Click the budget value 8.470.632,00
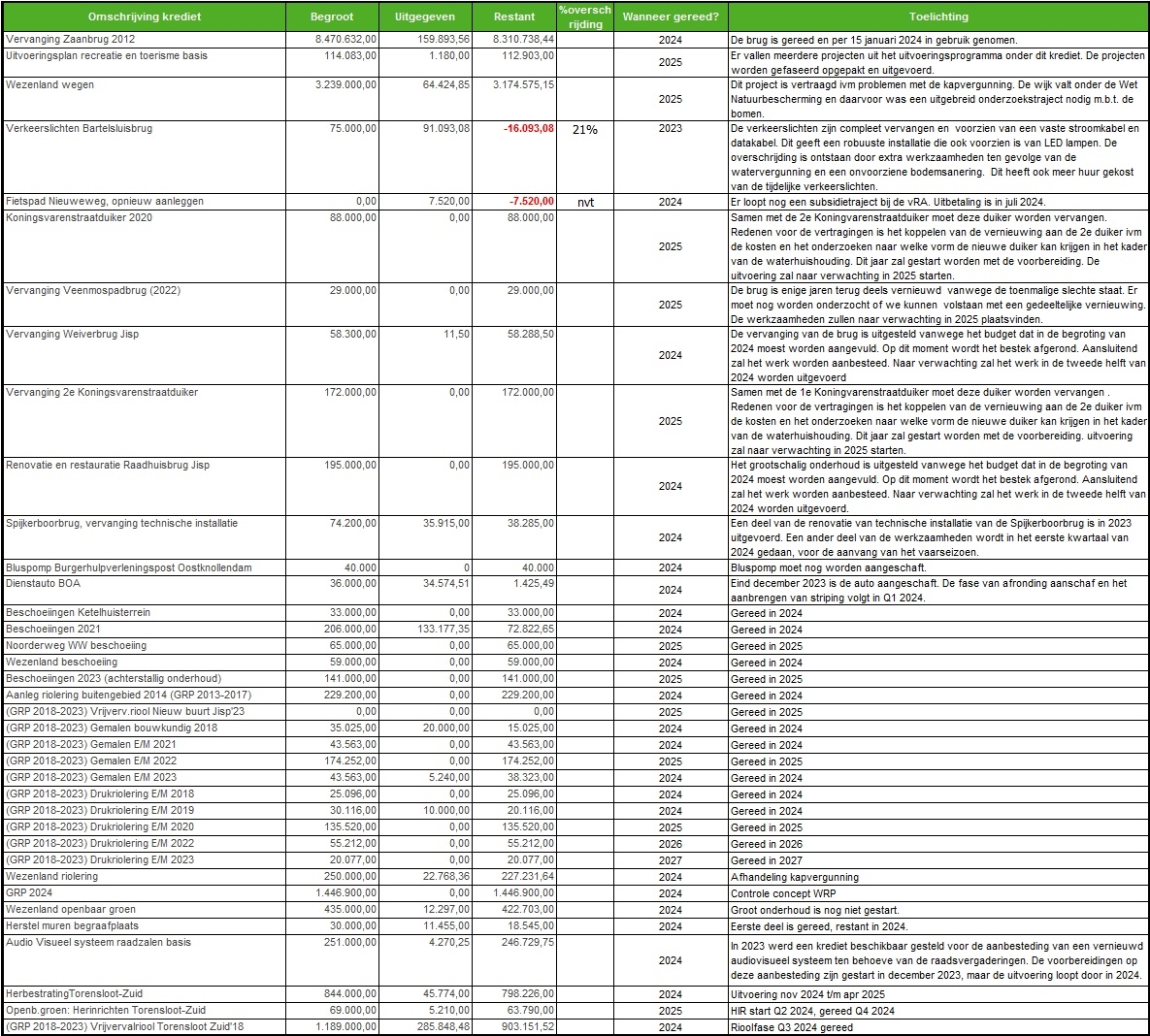The height and width of the screenshot is (1036, 1150). [x=346, y=40]
